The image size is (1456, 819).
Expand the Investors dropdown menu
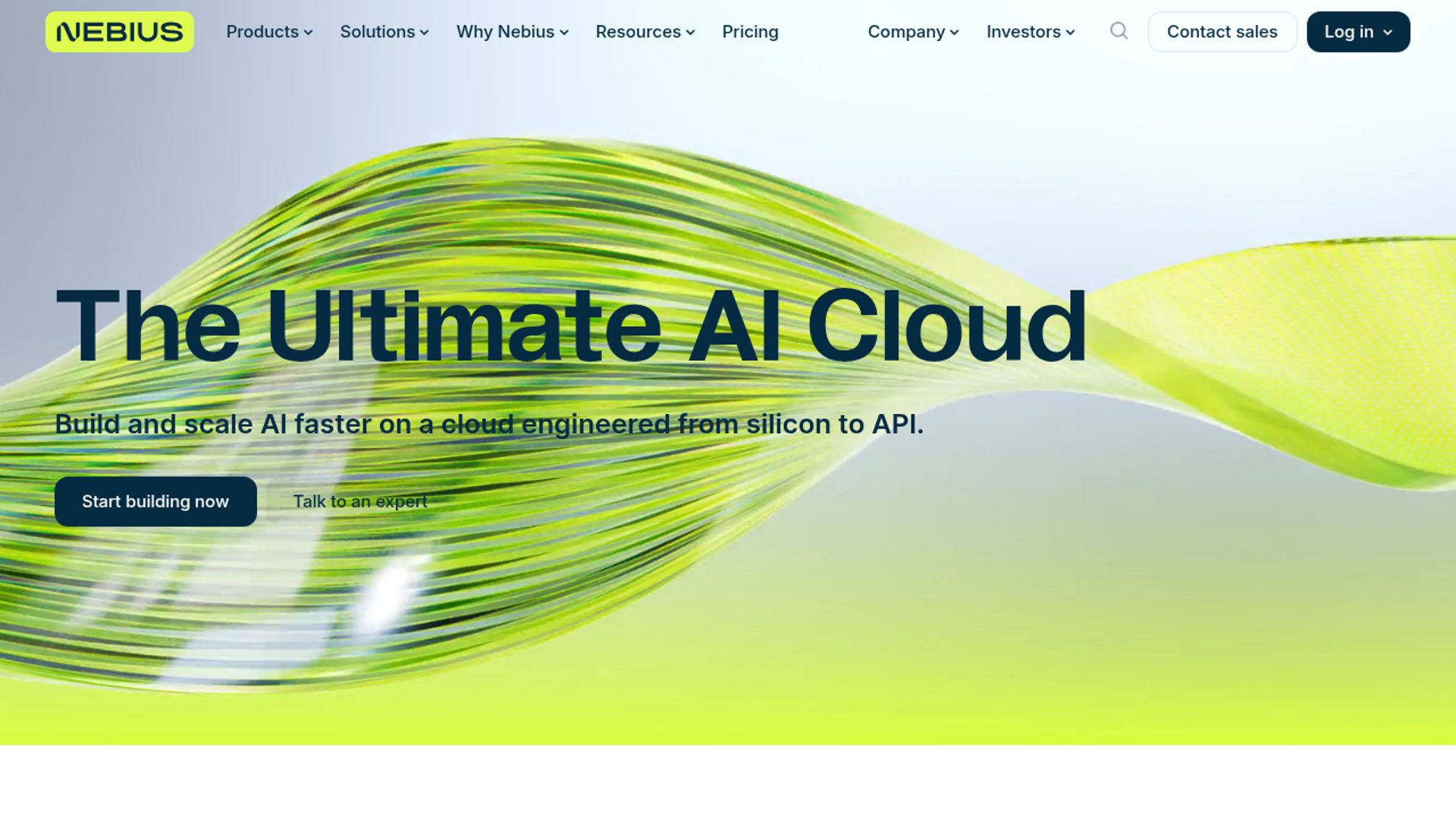1031,32
